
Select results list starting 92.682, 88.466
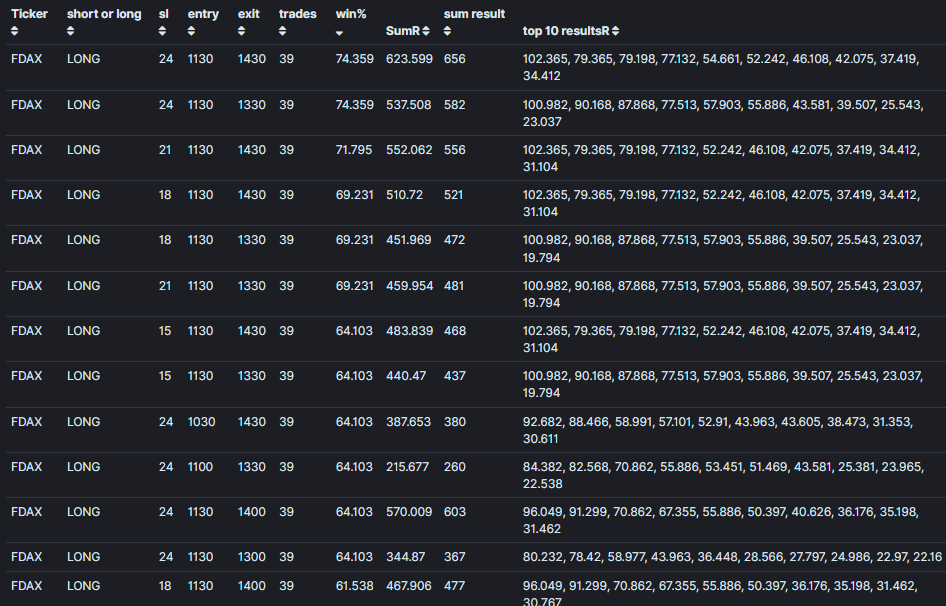(718, 430)
